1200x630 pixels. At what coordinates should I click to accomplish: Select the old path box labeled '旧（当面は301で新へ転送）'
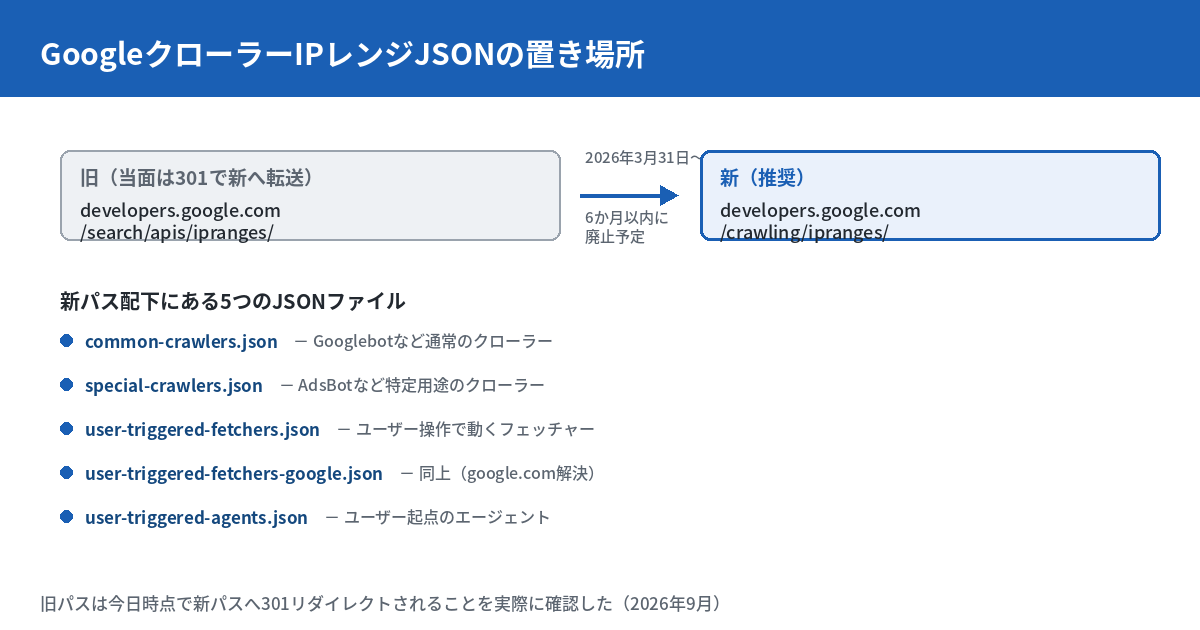click(x=310, y=195)
